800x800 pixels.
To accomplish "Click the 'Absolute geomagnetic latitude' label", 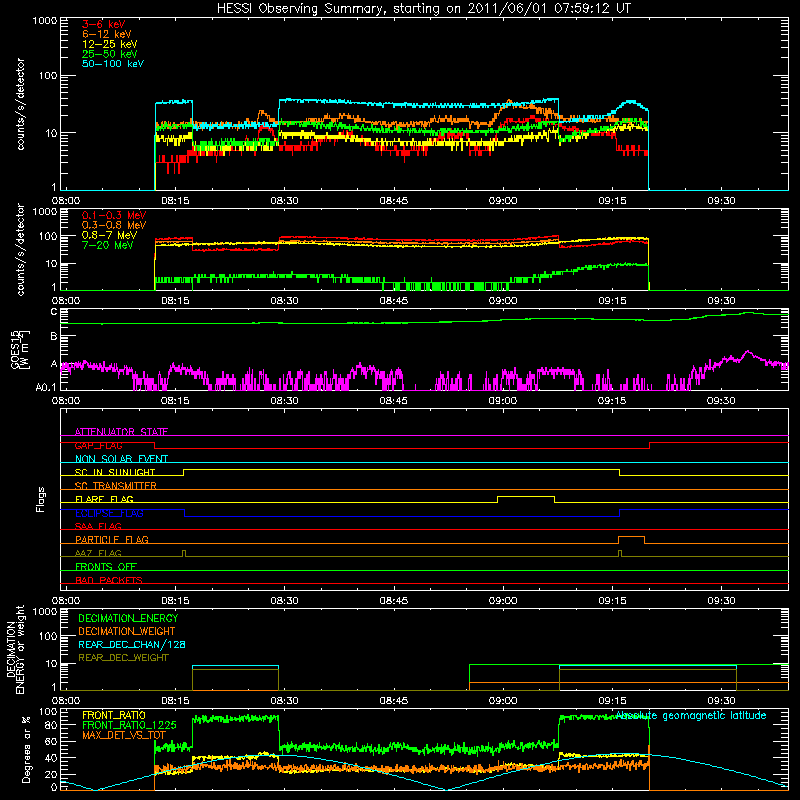I will click(x=691, y=715).
